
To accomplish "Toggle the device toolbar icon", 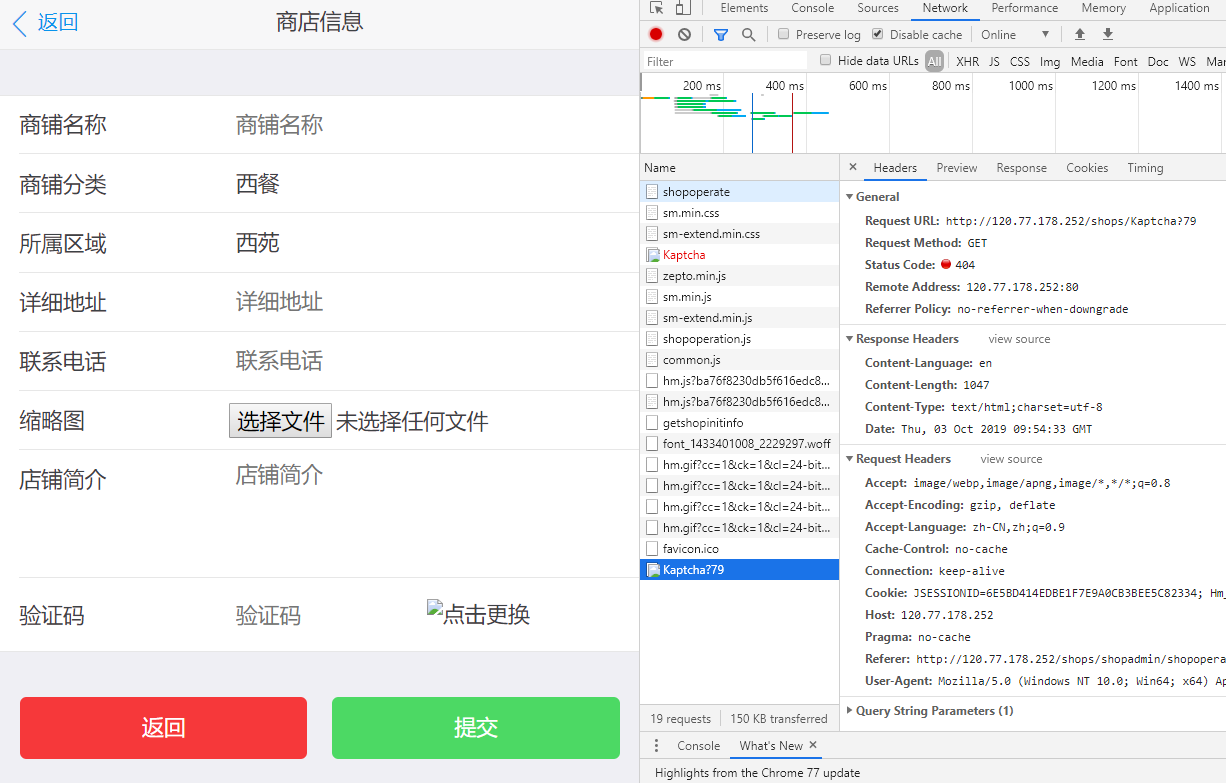I will pos(684,8).
